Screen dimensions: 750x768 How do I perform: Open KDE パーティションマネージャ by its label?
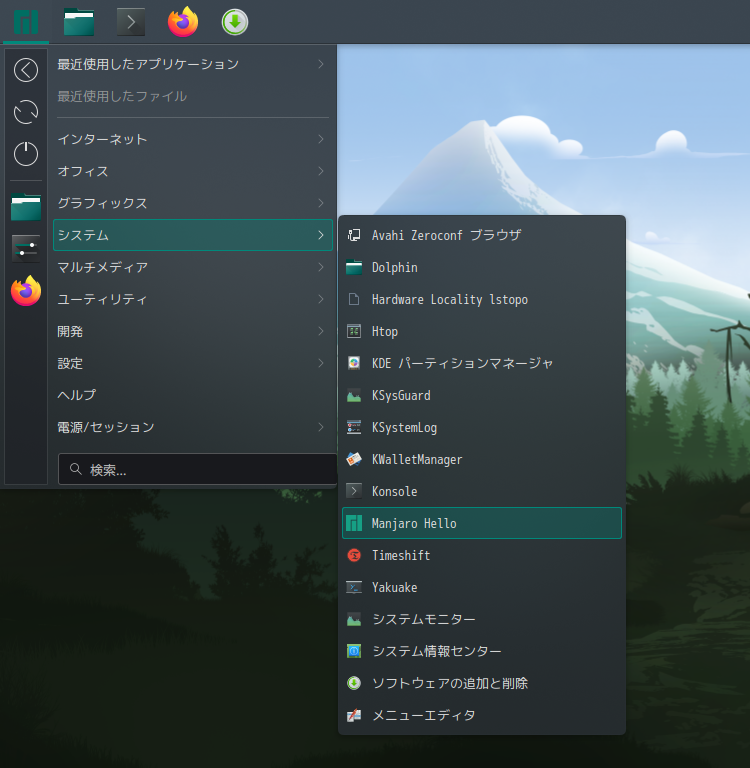pos(462,363)
